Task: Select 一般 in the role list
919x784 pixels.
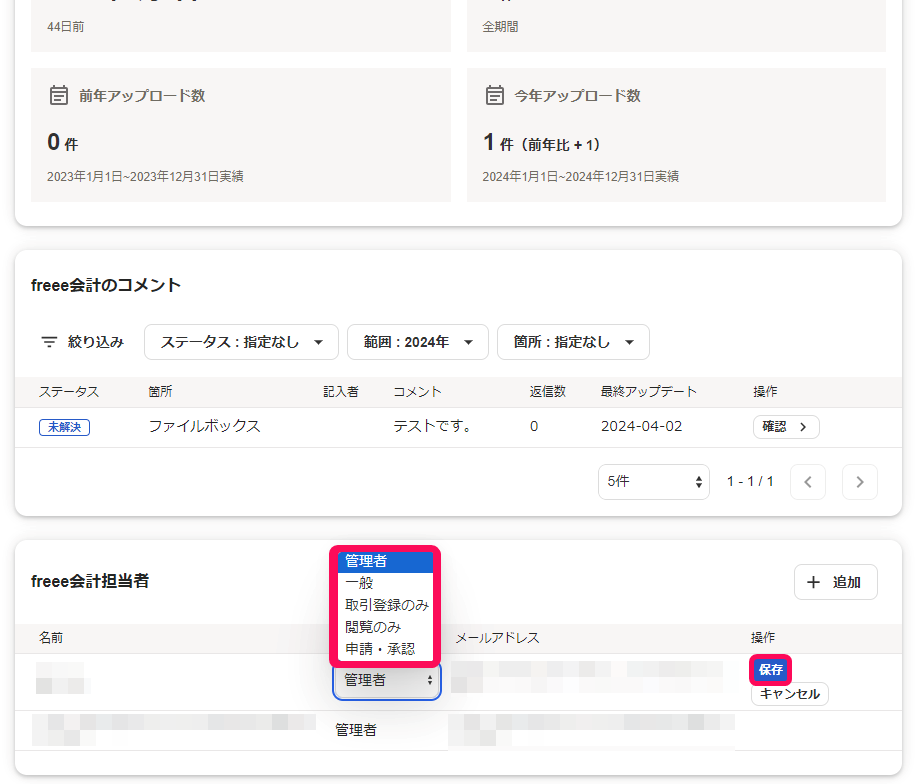Action: click(x=386, y=583)
